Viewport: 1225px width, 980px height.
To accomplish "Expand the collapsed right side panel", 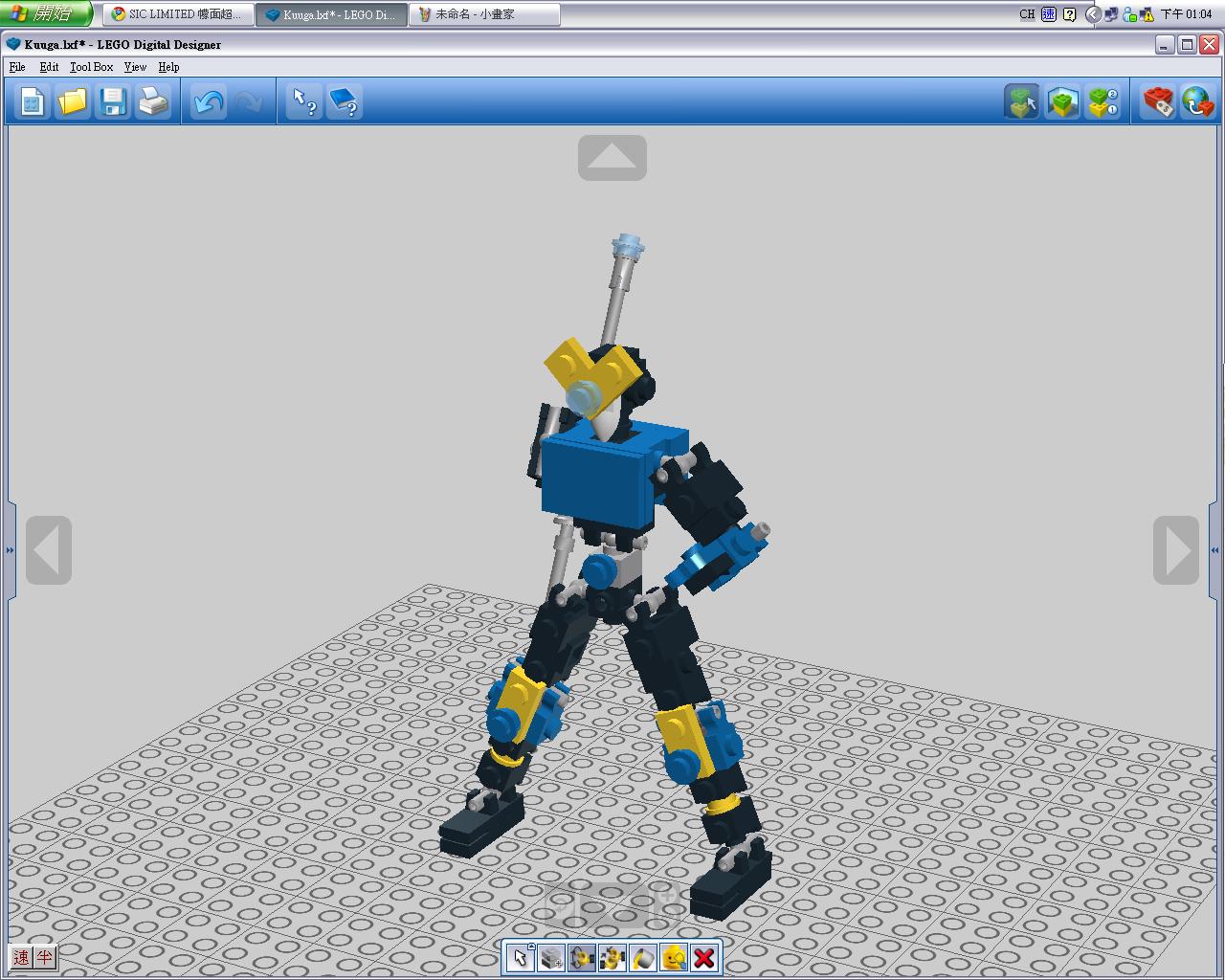I will 1215,550.
